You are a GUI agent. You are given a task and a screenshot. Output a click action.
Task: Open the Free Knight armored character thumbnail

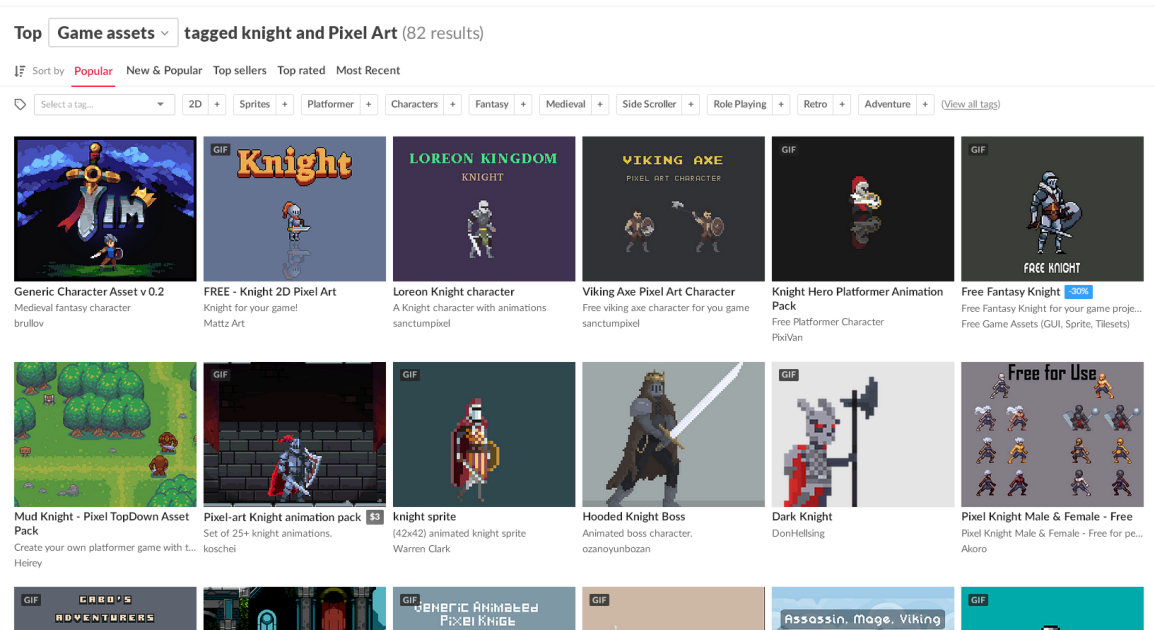1053,209
